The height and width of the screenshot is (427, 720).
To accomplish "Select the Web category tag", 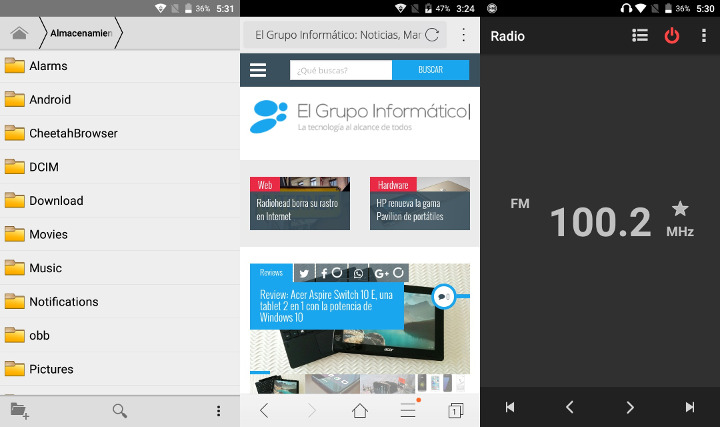I will coord(265,185).
